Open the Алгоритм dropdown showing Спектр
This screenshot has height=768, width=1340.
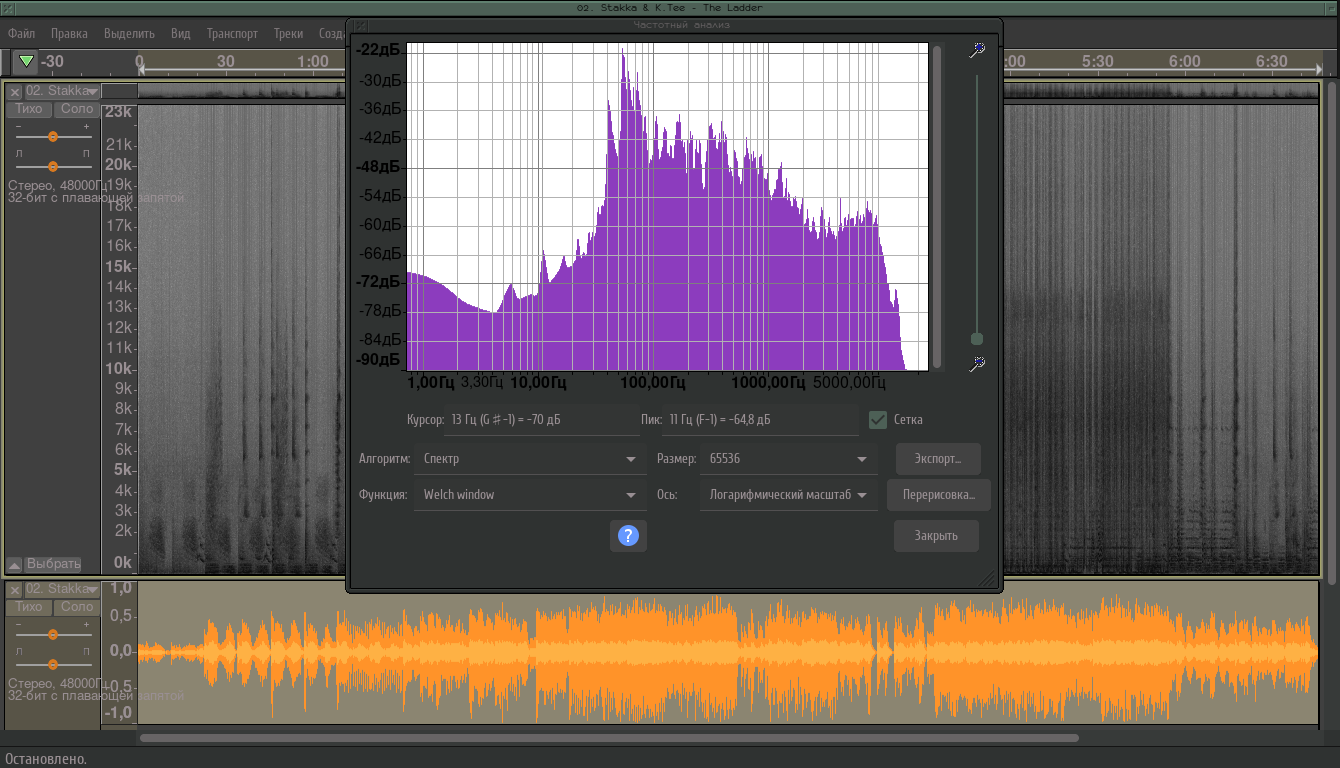(x=531, y=459)
